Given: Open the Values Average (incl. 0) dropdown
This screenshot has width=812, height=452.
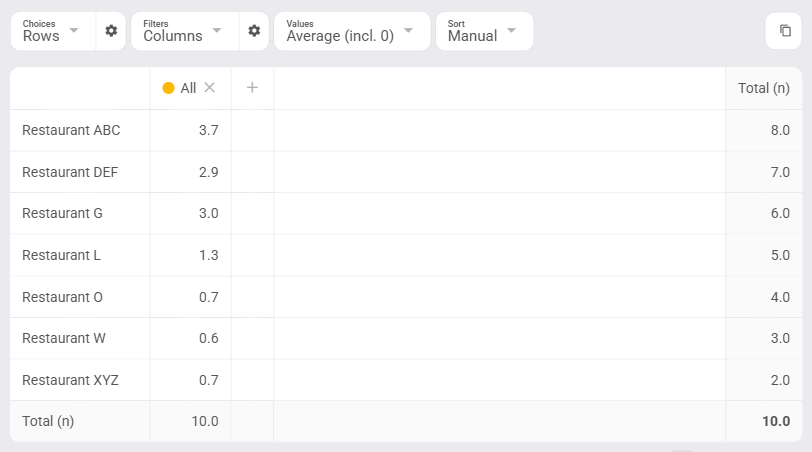Looking at the screenshot, I should pyautogui.click(x=352, y=31).
